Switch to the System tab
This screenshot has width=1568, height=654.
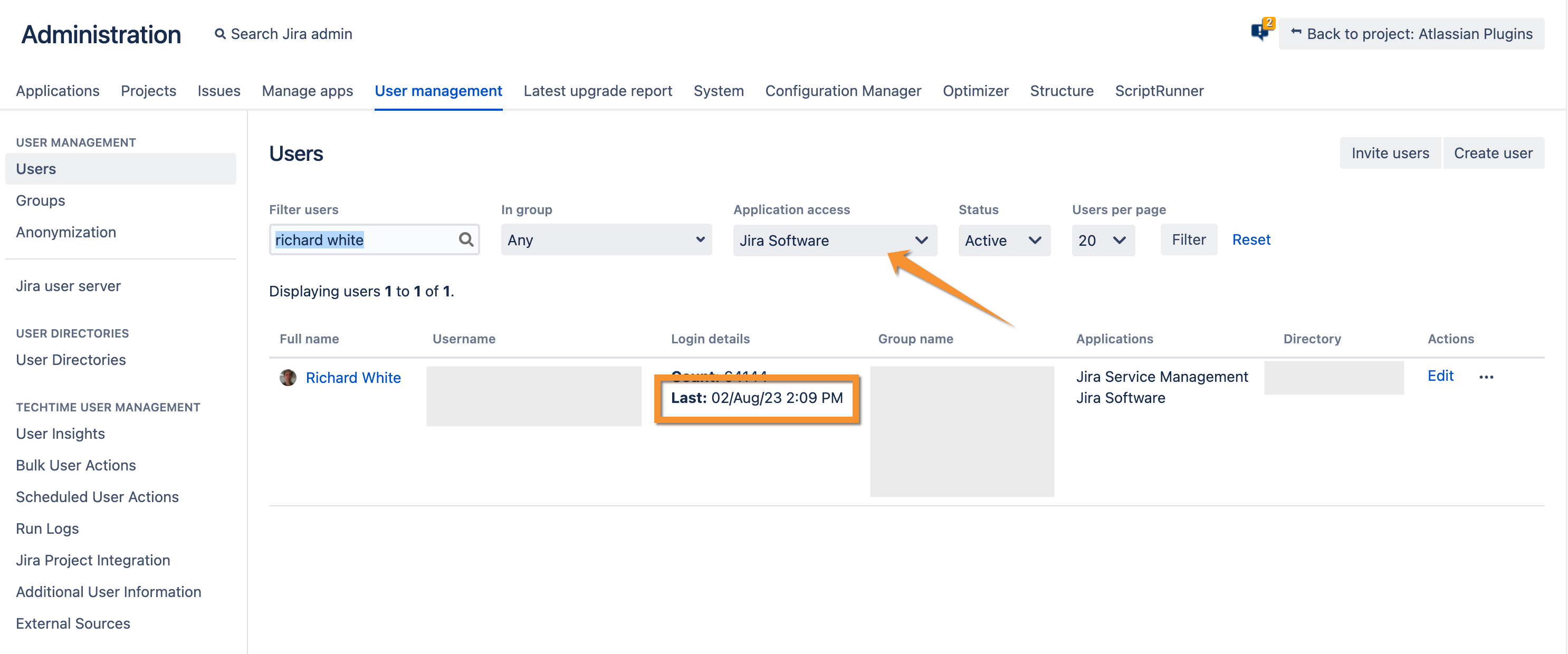(x=718, y=91)
